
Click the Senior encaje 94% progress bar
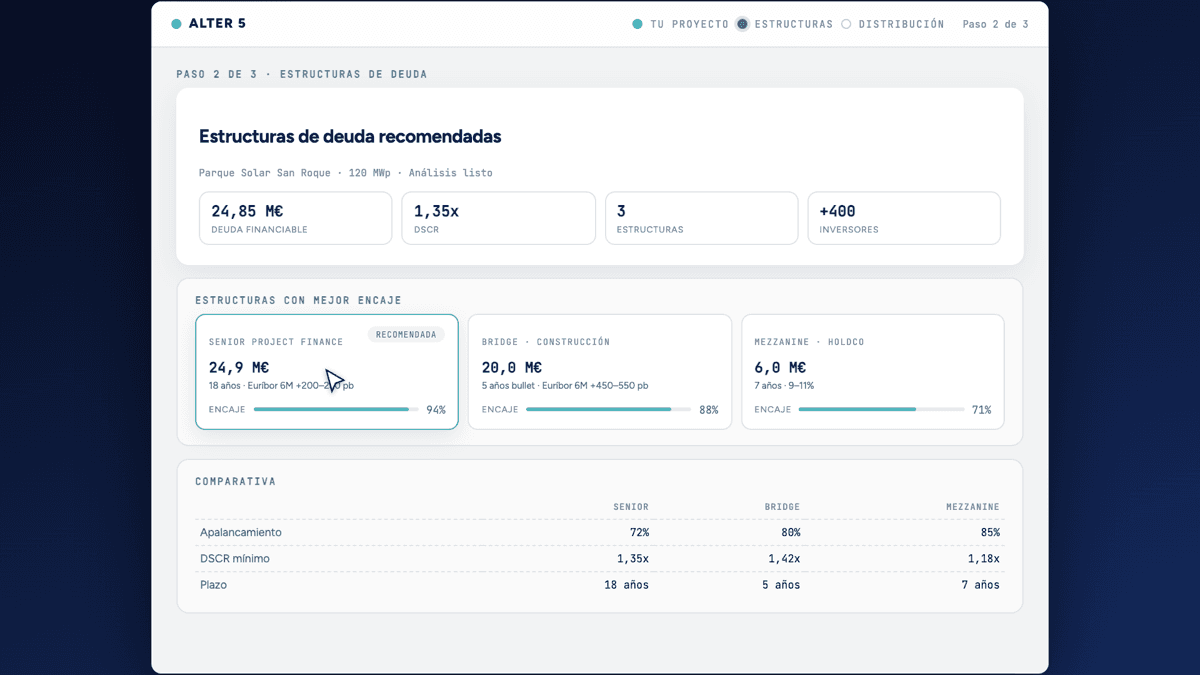(336, 409)
